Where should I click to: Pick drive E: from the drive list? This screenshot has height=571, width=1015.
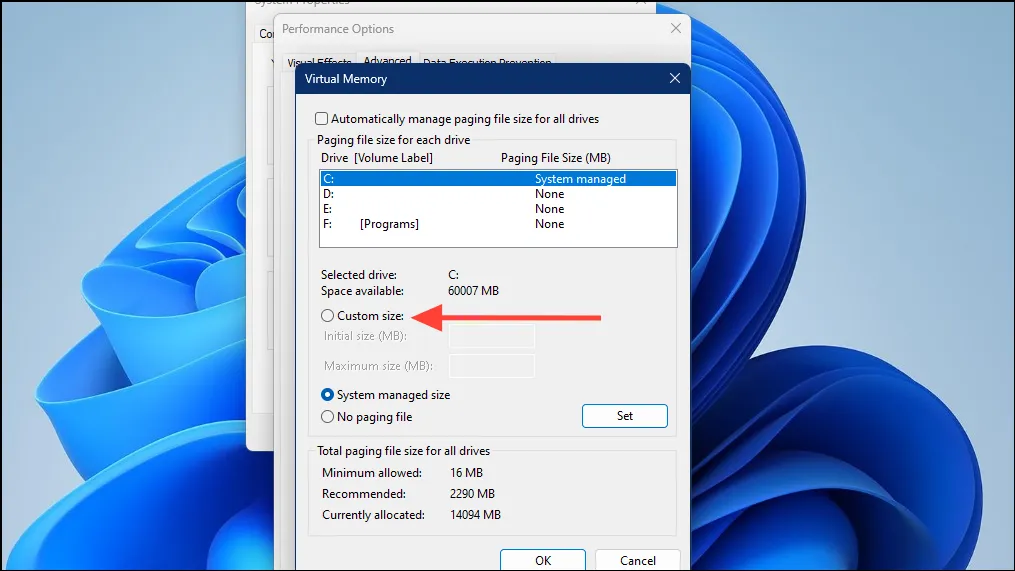click(498, 209)
